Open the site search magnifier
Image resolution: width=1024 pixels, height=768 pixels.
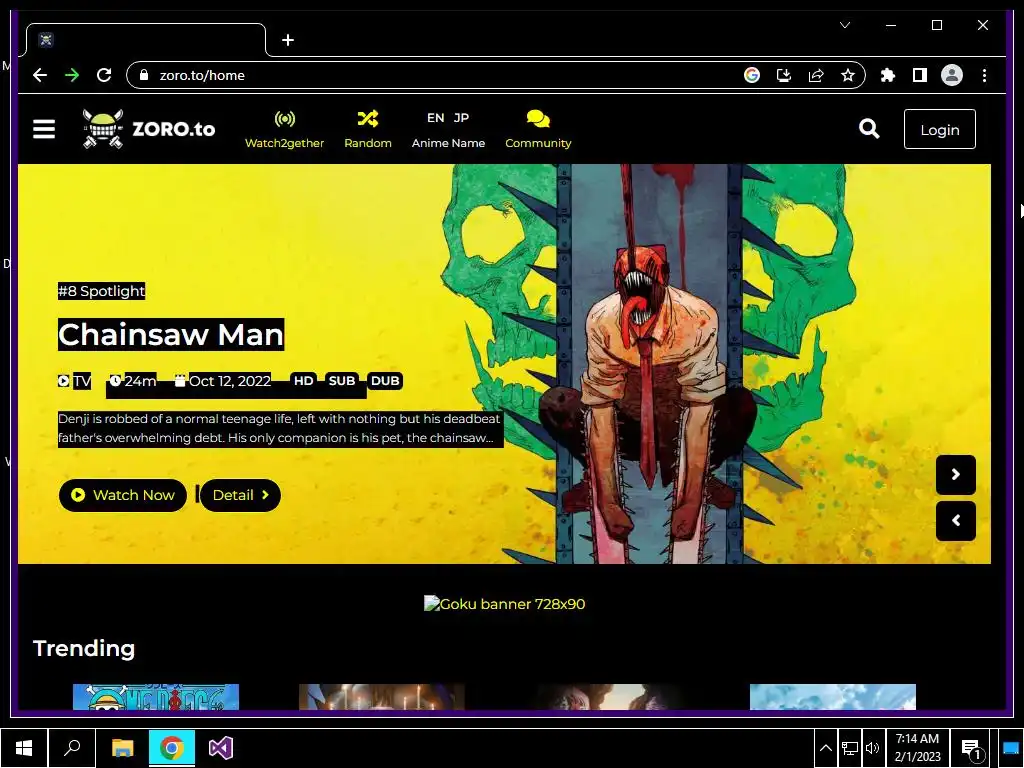(x=869, y=129)
